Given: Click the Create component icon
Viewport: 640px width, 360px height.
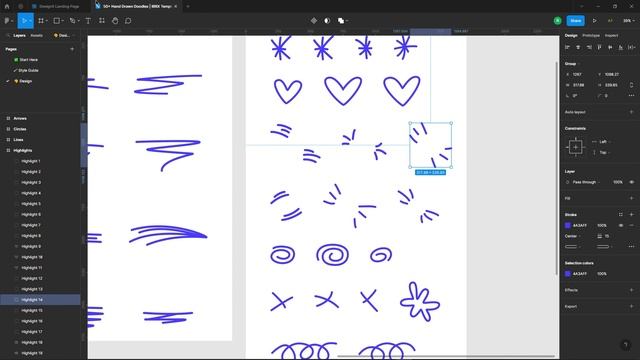Looking at the screenshot, I should pyautogui.click(x=314, y=21).
